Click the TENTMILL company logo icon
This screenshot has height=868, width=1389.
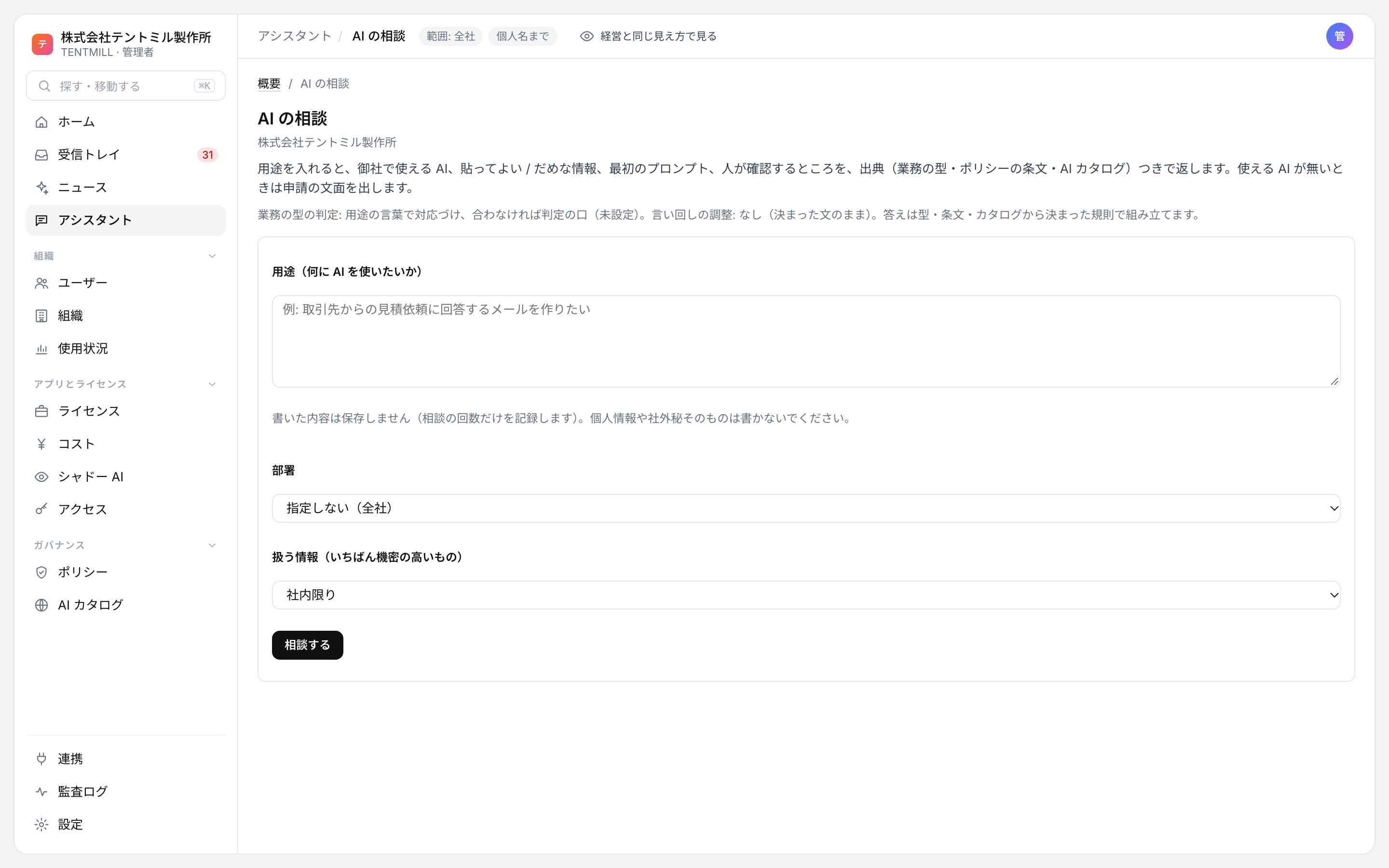(42, 44)
